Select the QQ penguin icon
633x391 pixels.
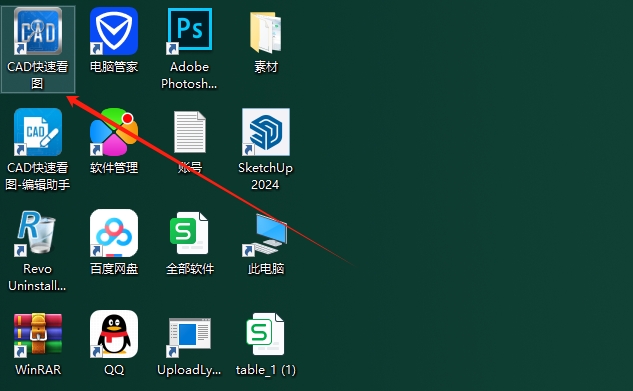pyautogui.click(x=114, y=334)
